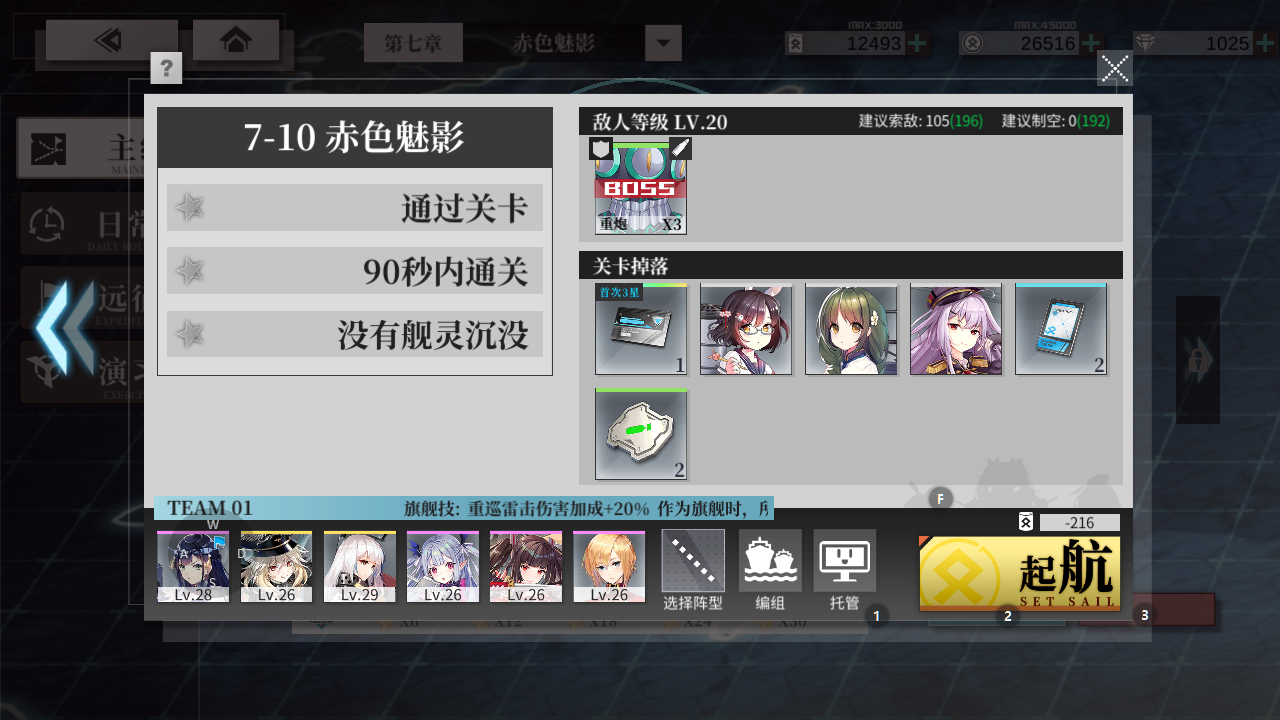
Task: Open the 第七章 chapter tab
Action: [413, 43]
